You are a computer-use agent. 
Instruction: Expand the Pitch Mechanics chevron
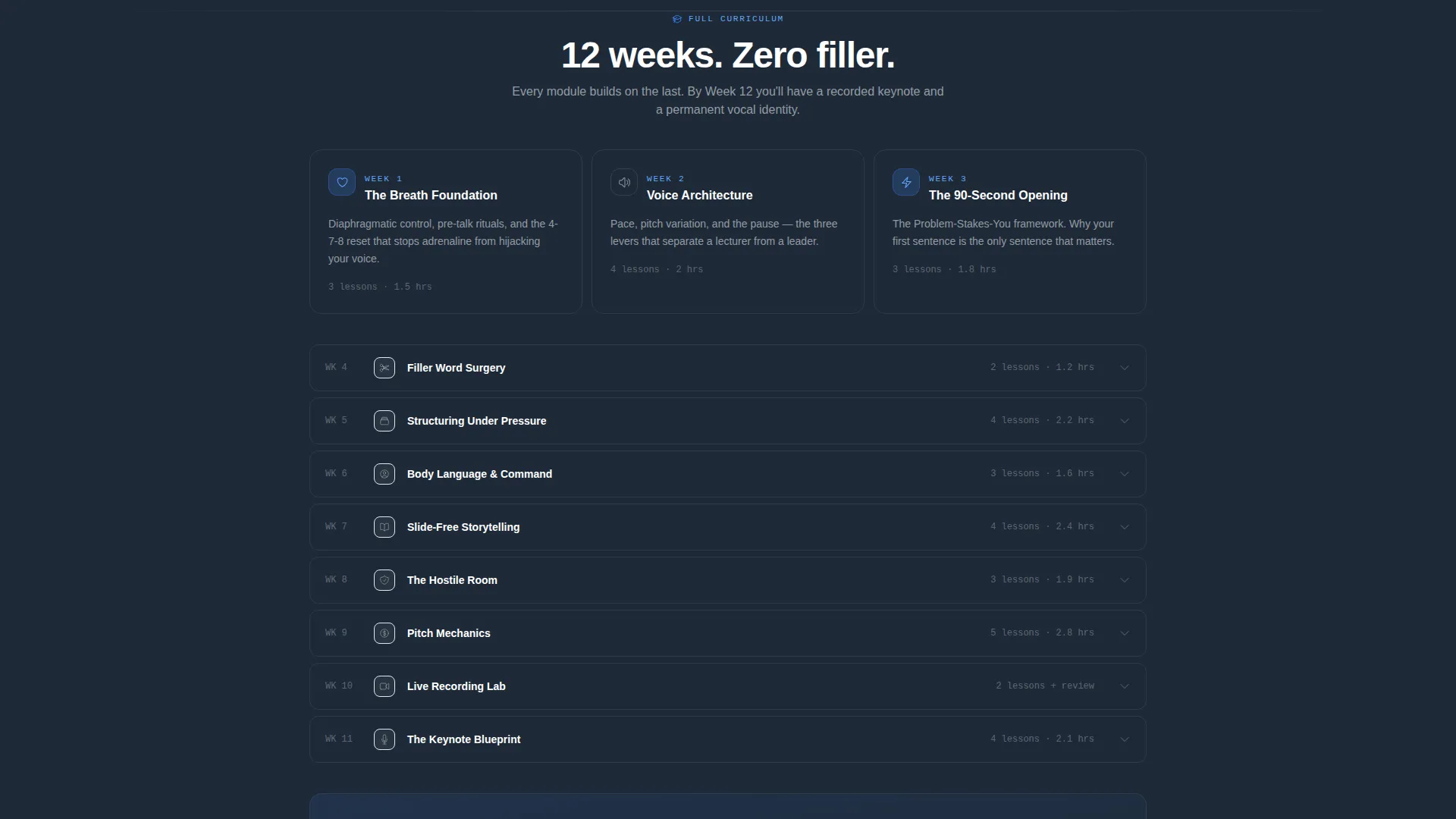1125,633
